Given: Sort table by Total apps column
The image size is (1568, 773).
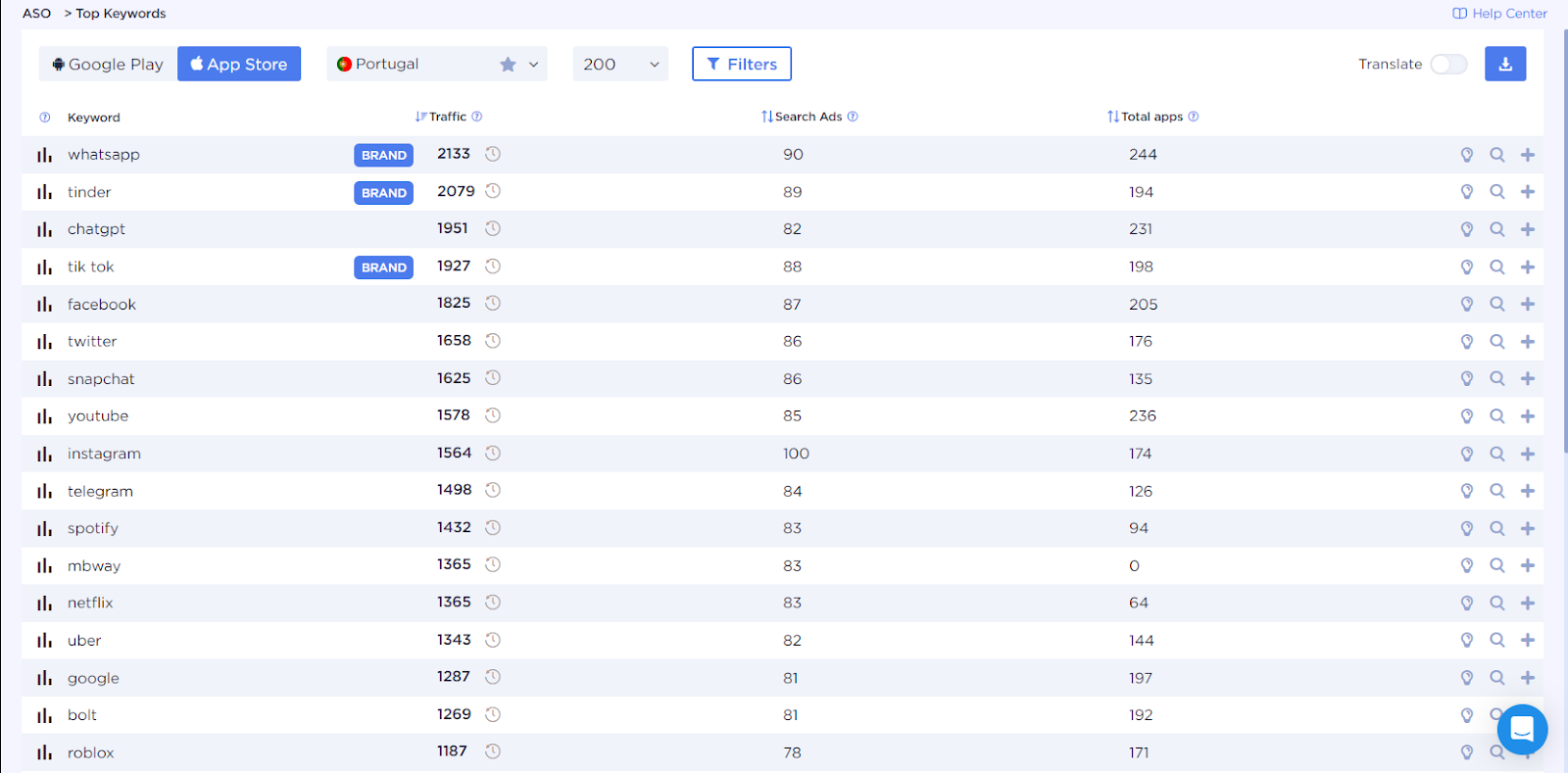Looking at the screenshot, I should pyautogui.click(x=1146, y=117).
